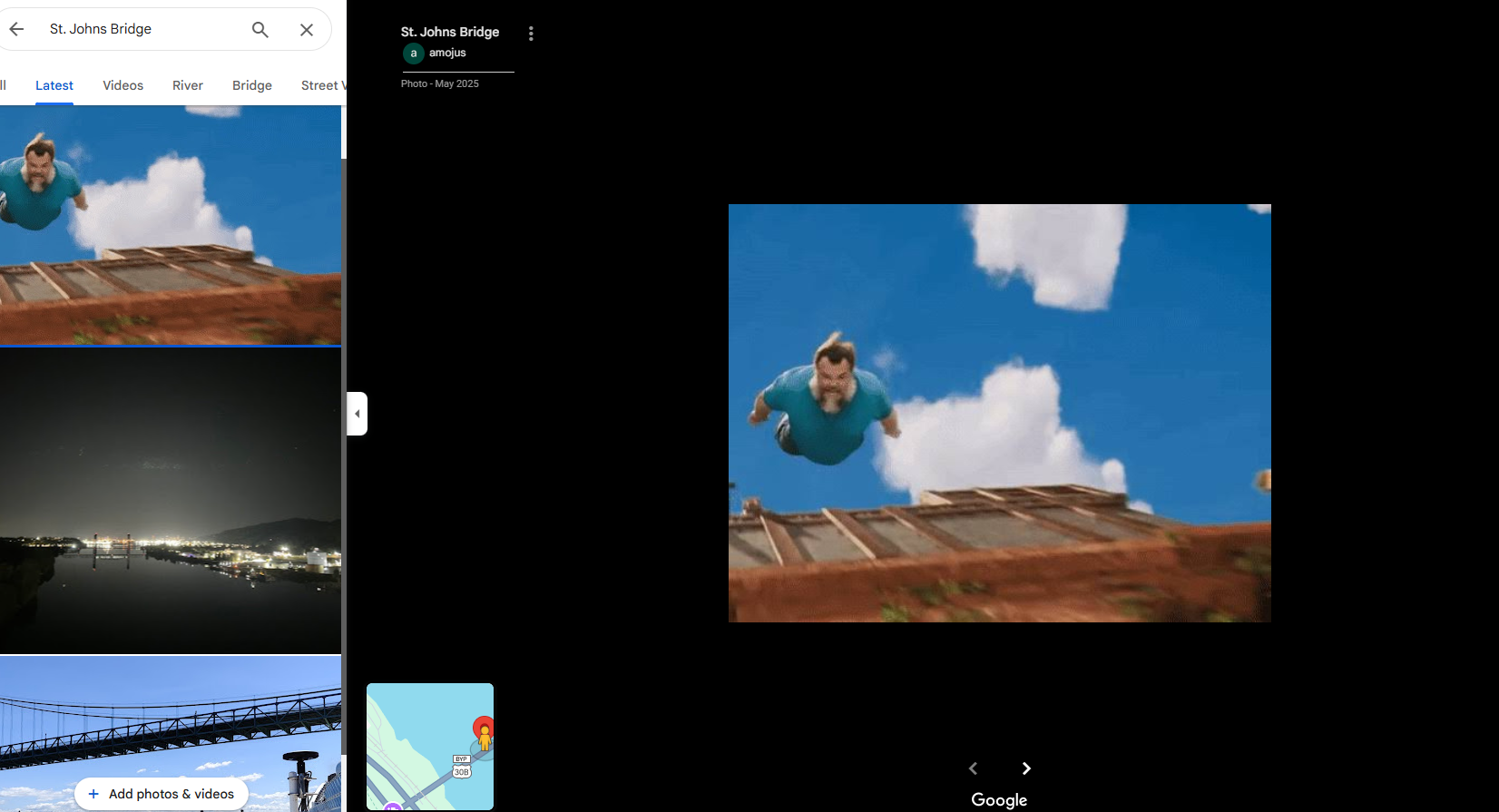Switch to the Street View tab
This screenshot has width=1499, height=812.
[323, 85]
